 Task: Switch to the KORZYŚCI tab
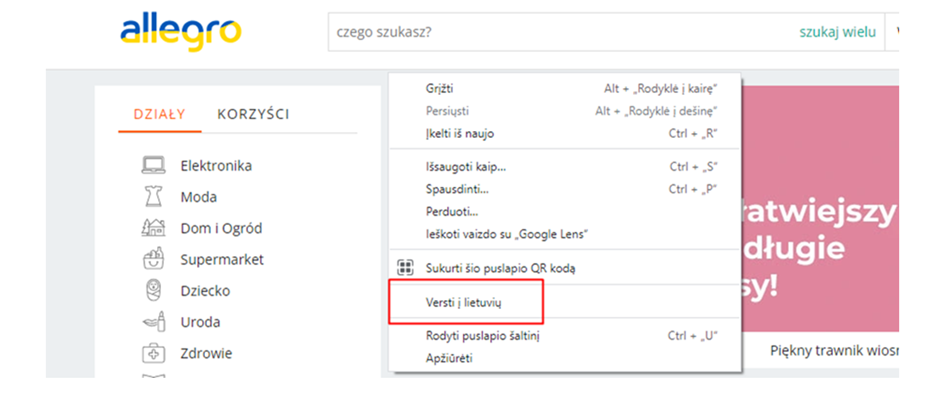(253, 114)
